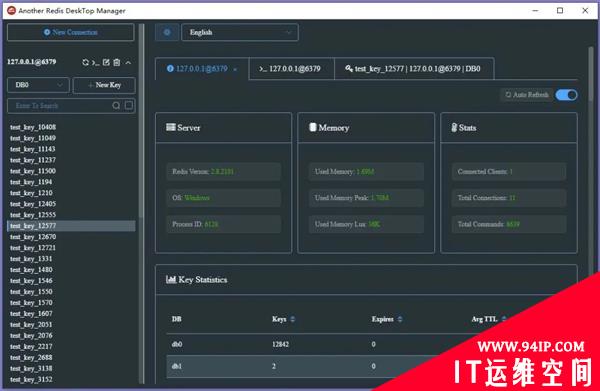Switch to the test_key_12577 tab

coord(414,69)
